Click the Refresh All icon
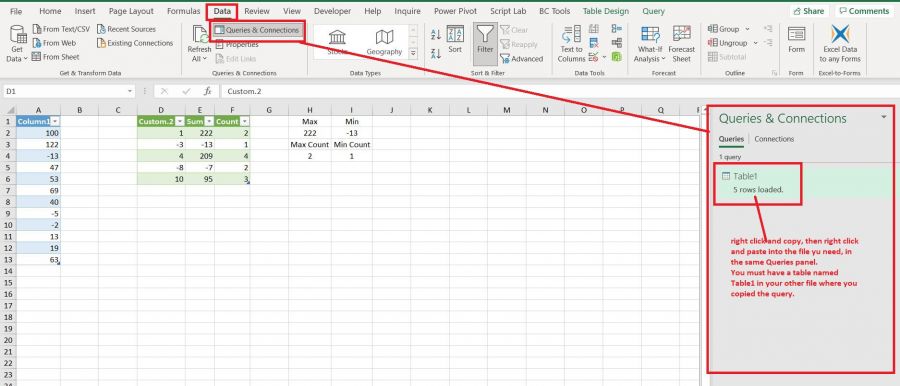This screenshot has height=386, width=900. [x=200, y=35]
